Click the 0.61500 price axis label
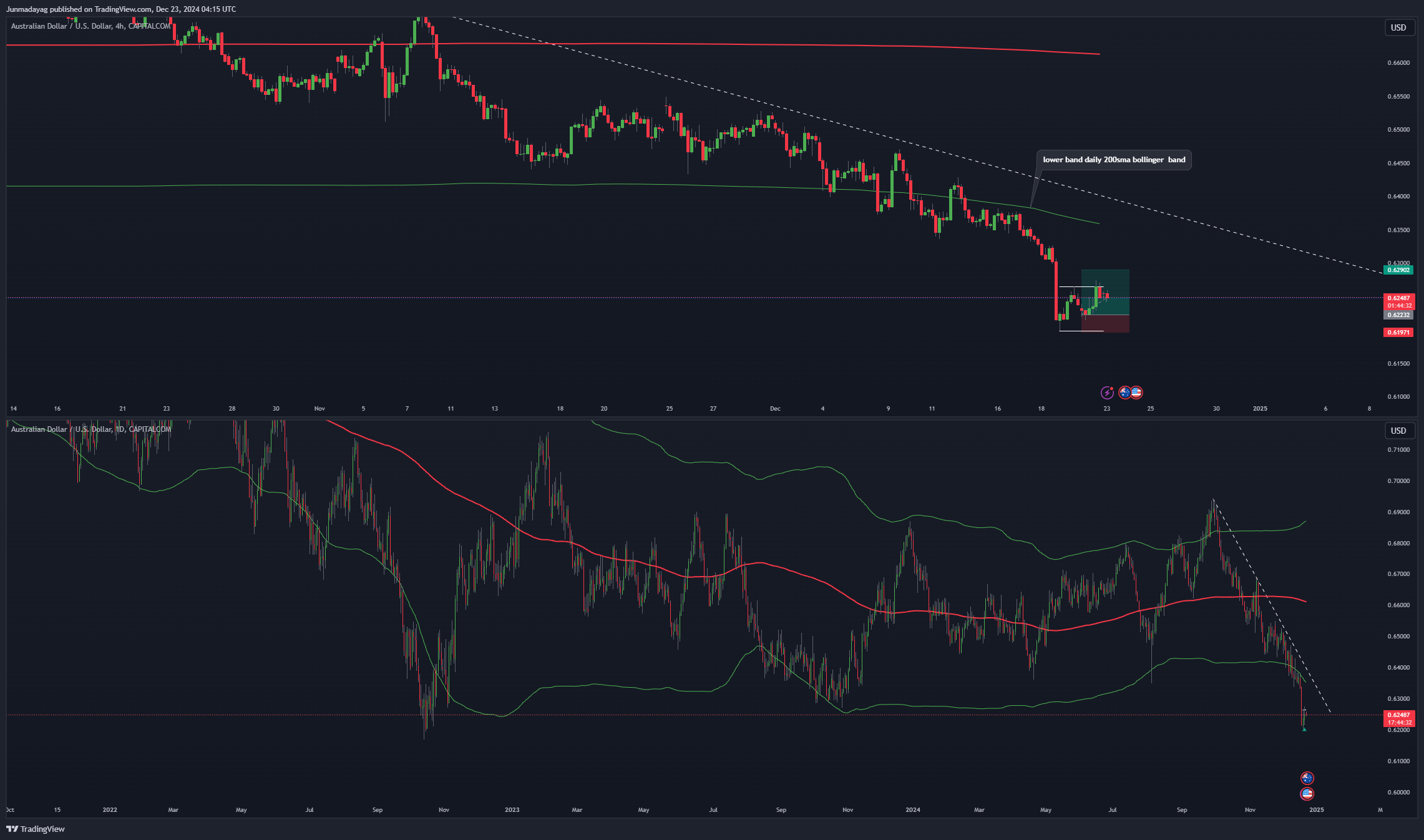The image size is (1424, 840). coord(1398,363)
